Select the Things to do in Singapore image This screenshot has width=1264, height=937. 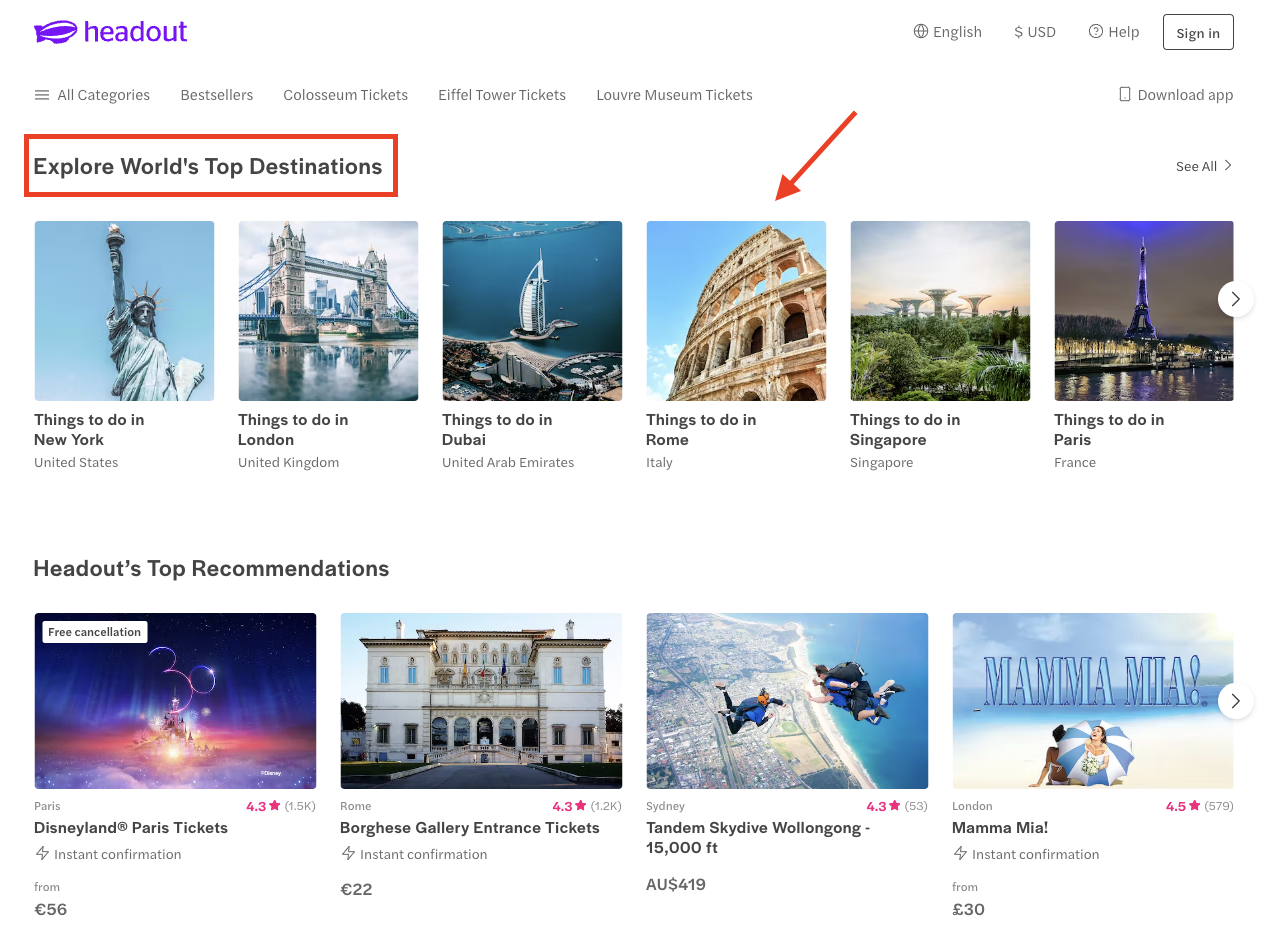pos(940,310)
